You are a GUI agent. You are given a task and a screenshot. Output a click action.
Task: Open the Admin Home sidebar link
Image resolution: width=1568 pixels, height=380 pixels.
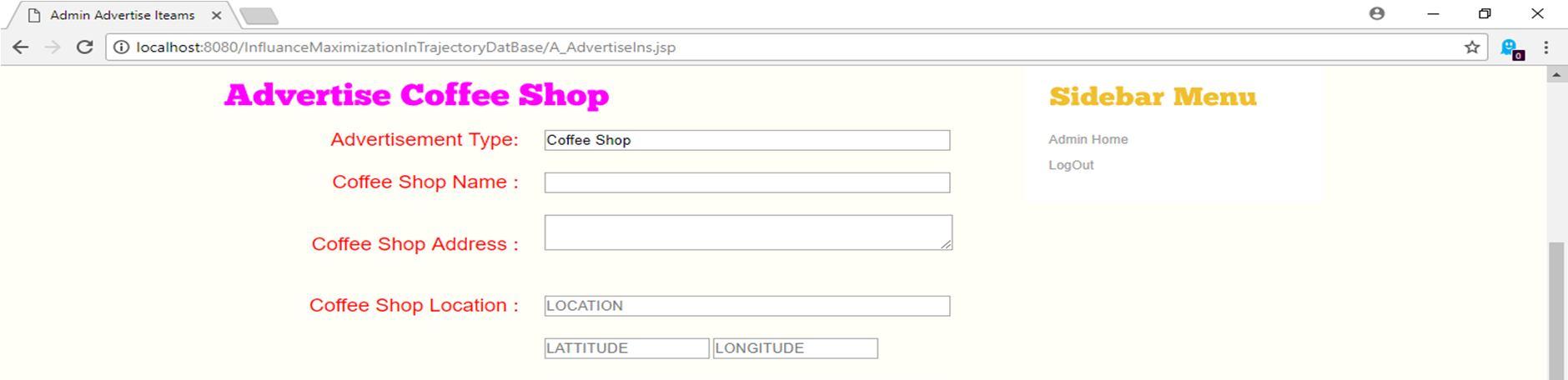click(1088, 139)
